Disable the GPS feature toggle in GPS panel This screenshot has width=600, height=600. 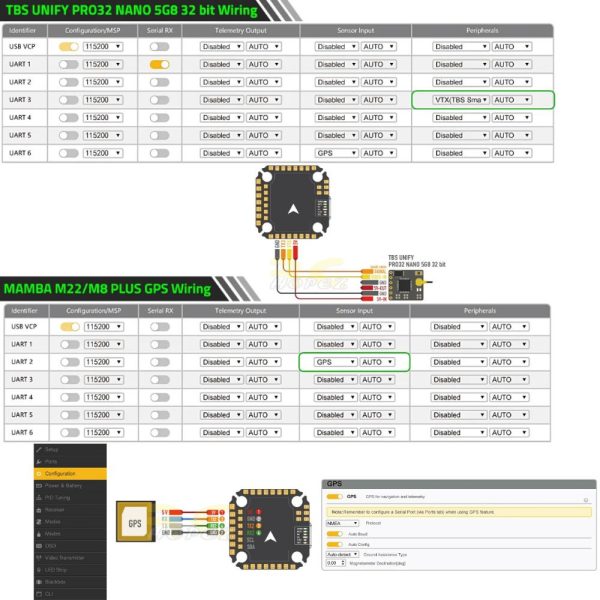tap(334, 497)
